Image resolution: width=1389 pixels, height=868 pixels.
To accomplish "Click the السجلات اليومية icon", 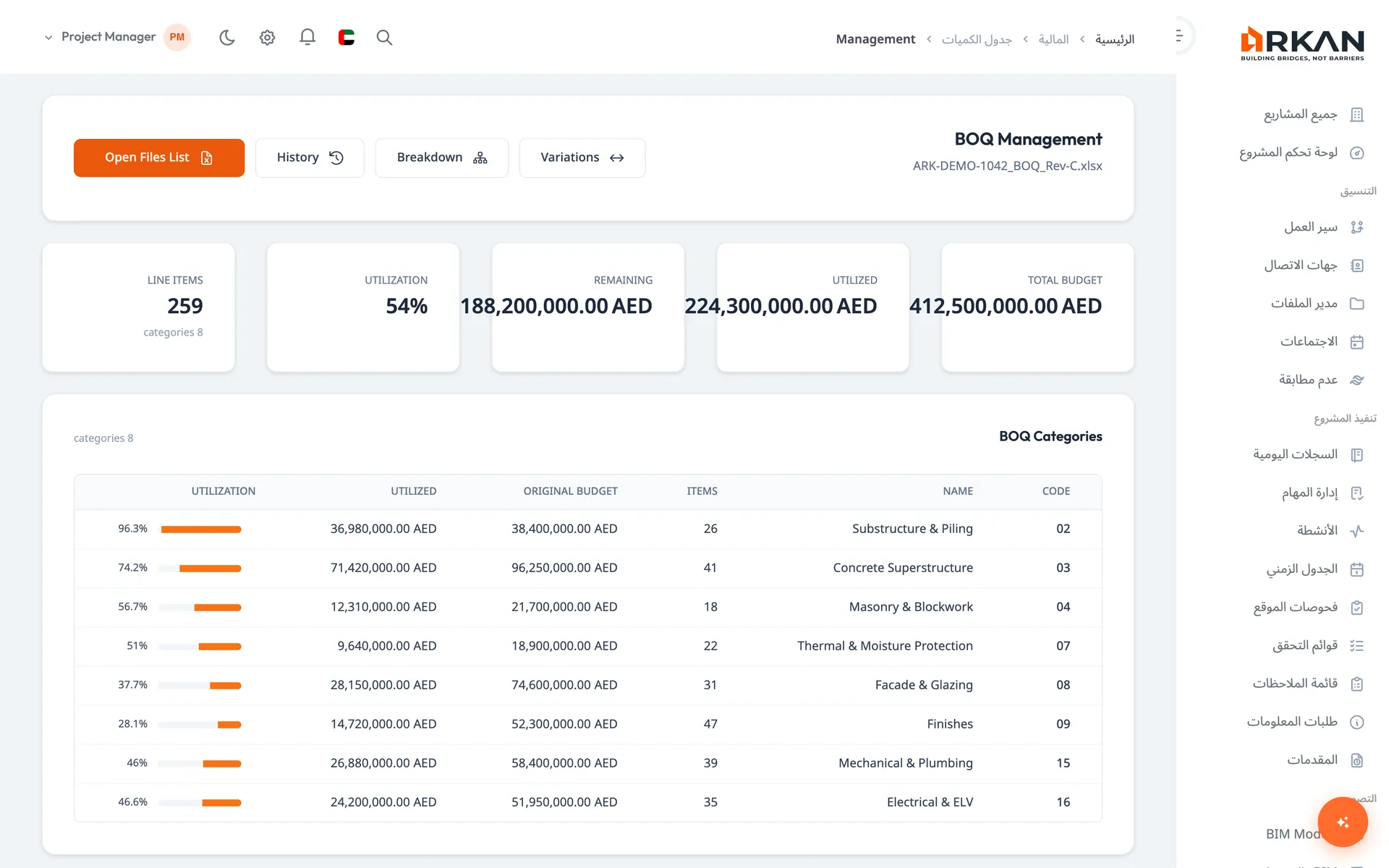I will 1357,455.
